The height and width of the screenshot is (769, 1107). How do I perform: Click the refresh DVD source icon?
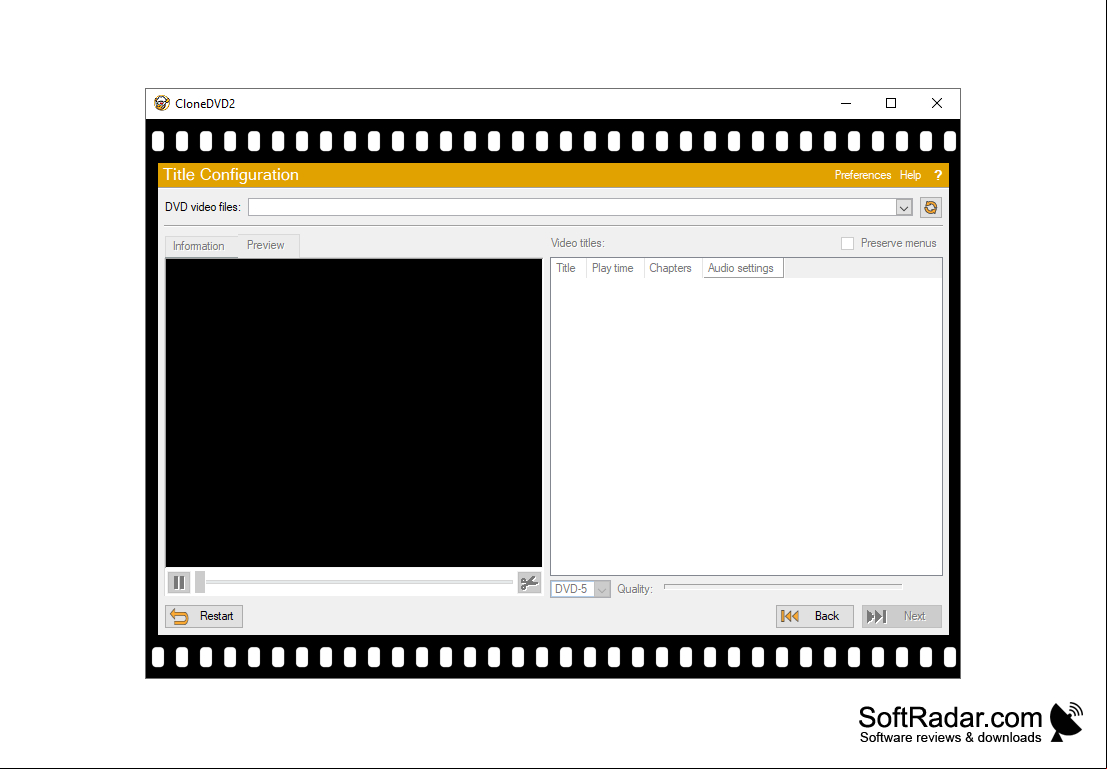pyautogui.click(x=931, y=207)
